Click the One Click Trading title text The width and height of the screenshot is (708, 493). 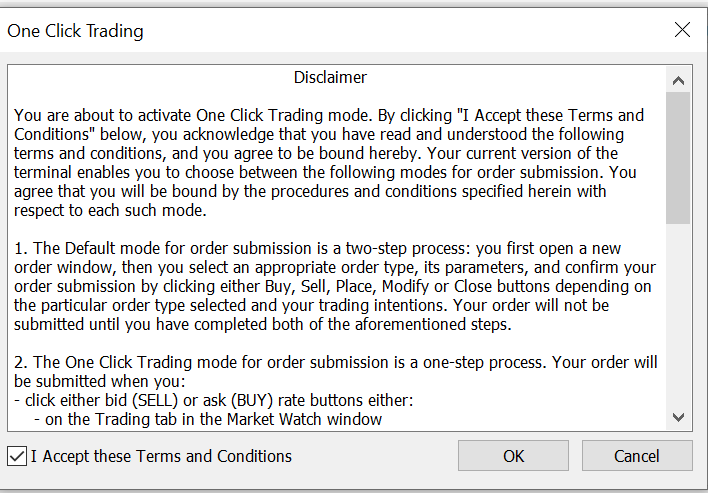pos(76,31)
